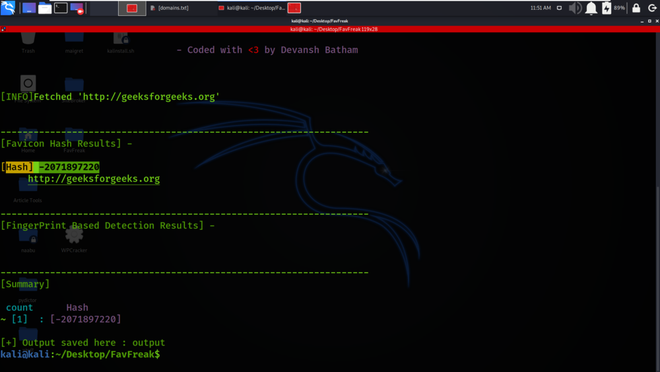
Task: Switch to kali@kali Desktop/Fa... taskbar window
Action: tap(251, 8)
